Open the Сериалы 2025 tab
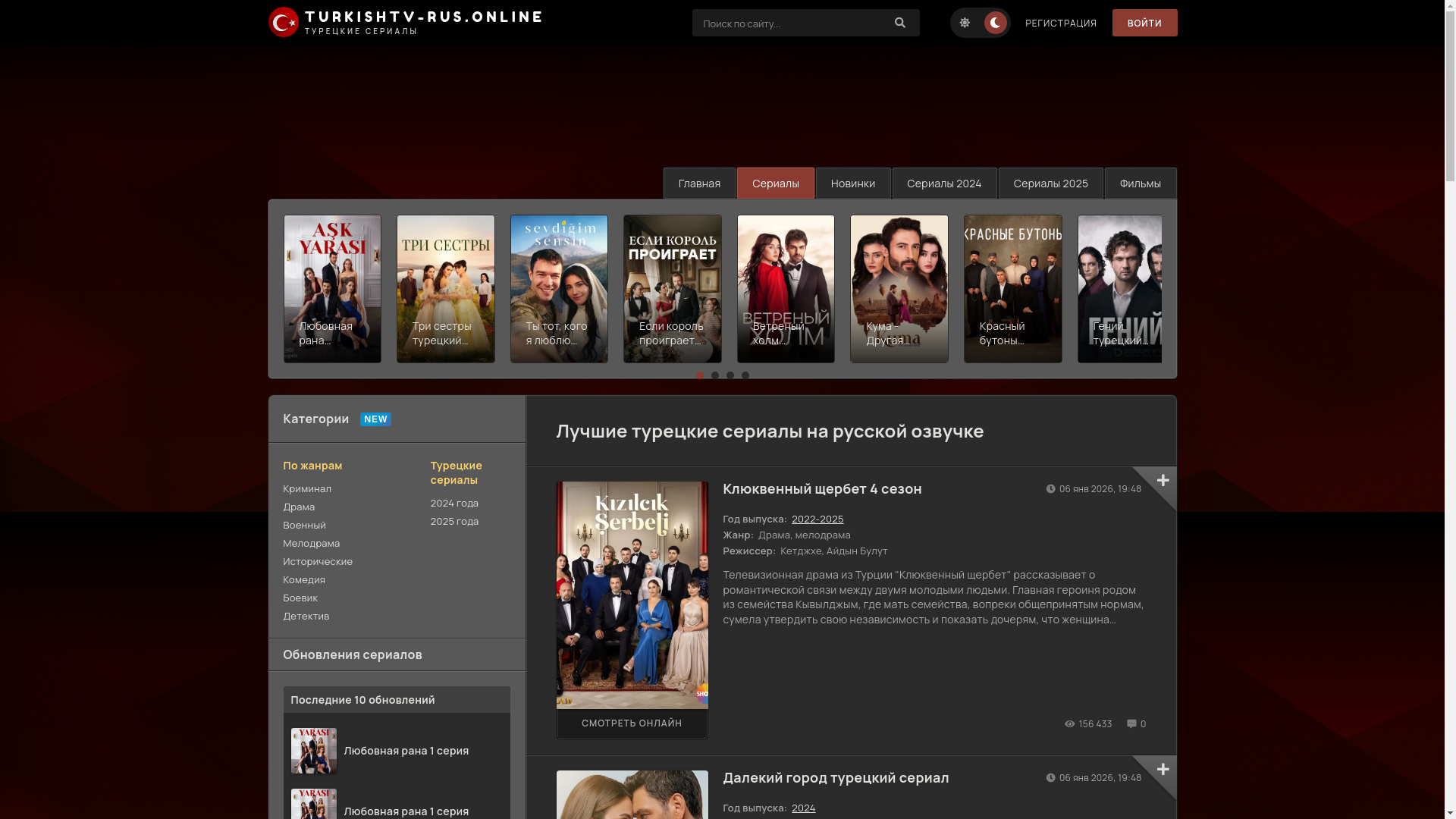 click(x=1050, y=184)
